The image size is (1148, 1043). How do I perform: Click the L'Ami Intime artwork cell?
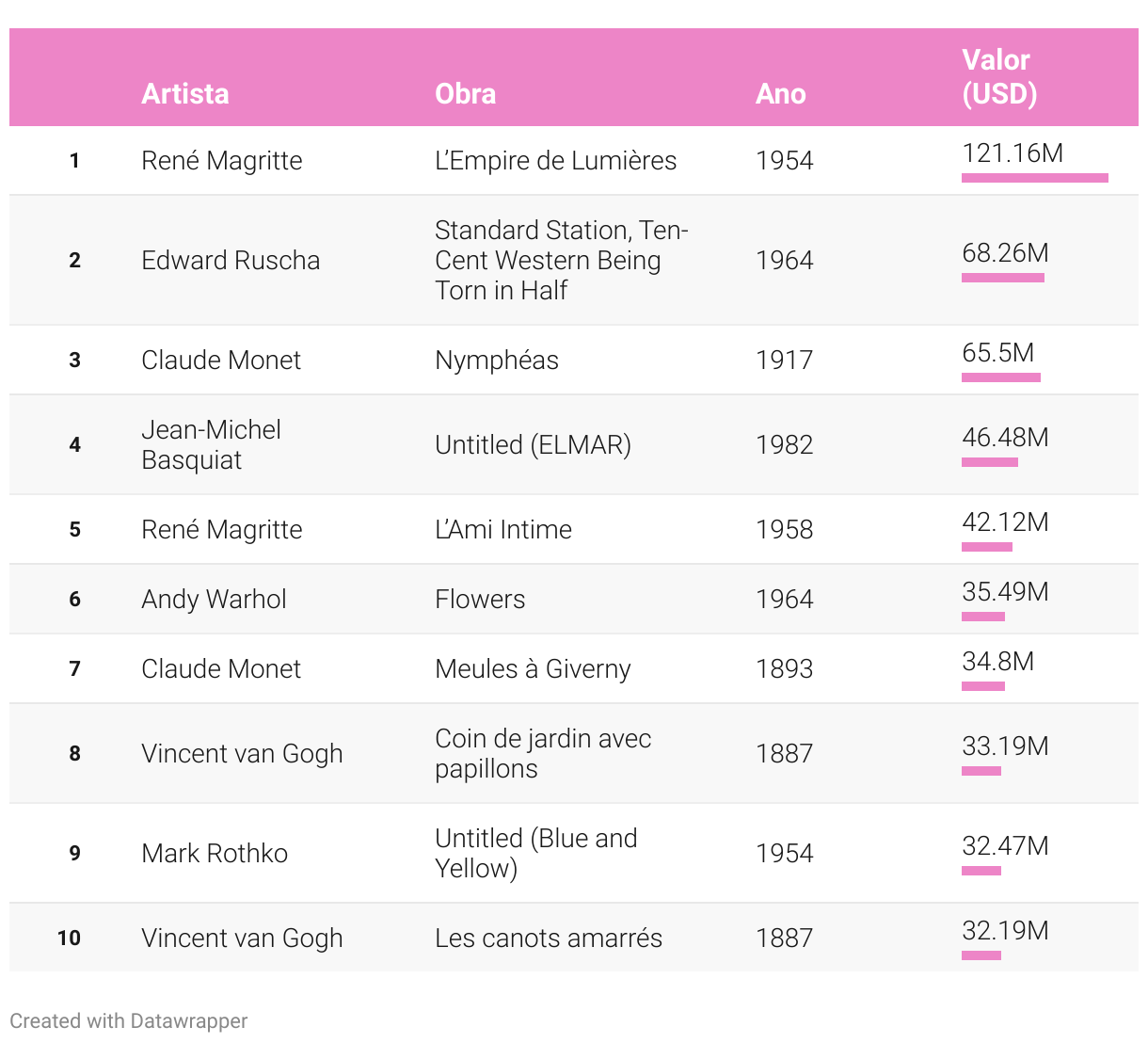coord(503,530)
